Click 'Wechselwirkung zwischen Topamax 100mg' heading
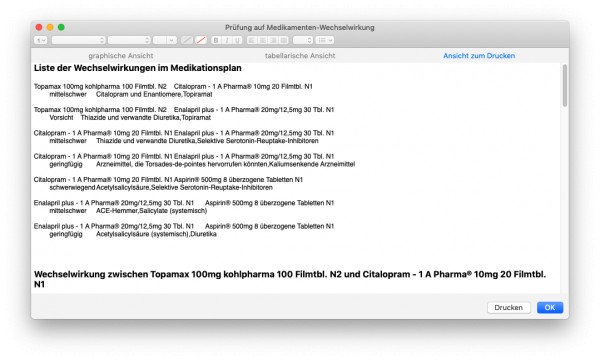Viewport: 600px width, 360px height. [x=290, y=279]
